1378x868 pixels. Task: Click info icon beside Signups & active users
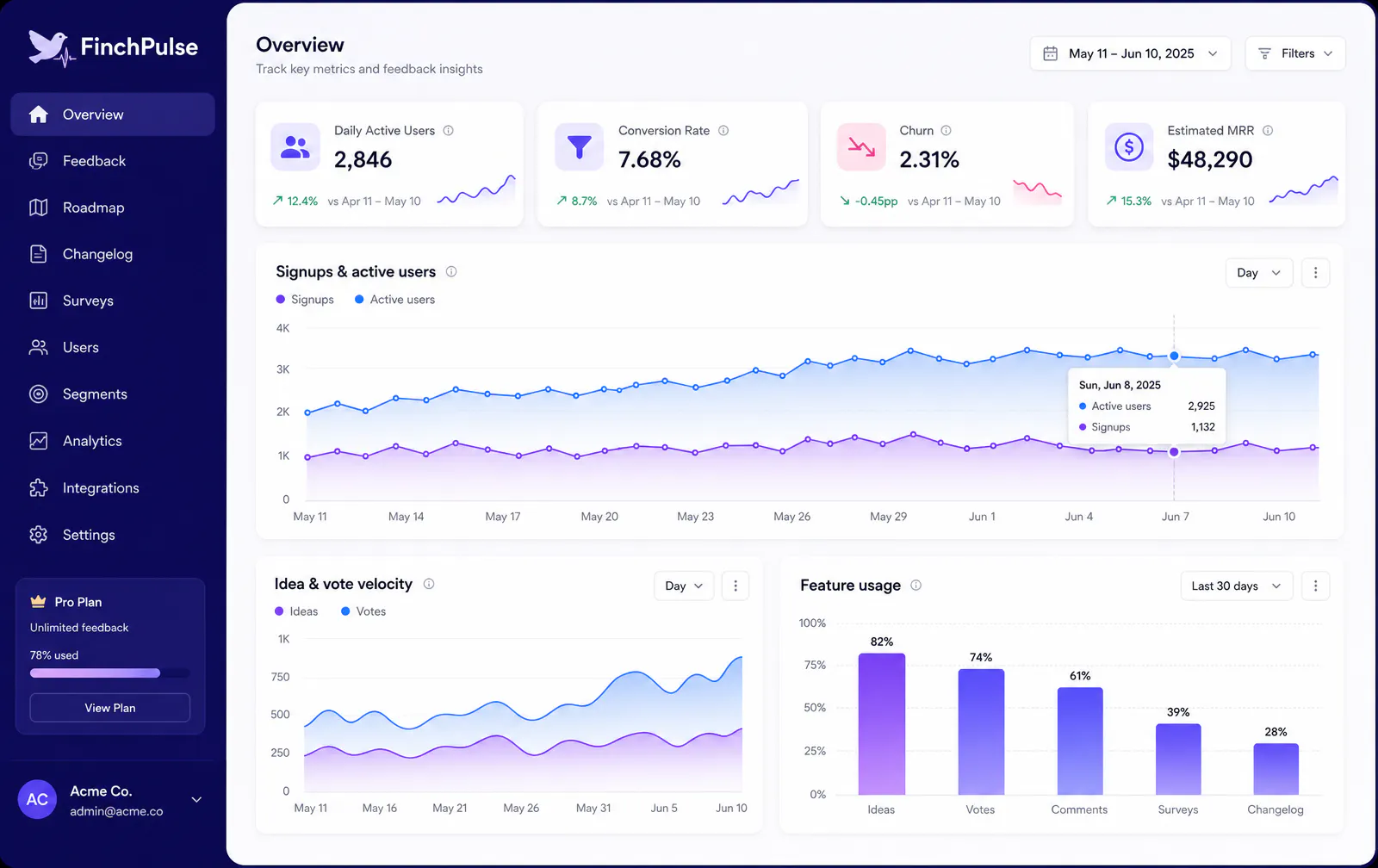pos(450,271)
